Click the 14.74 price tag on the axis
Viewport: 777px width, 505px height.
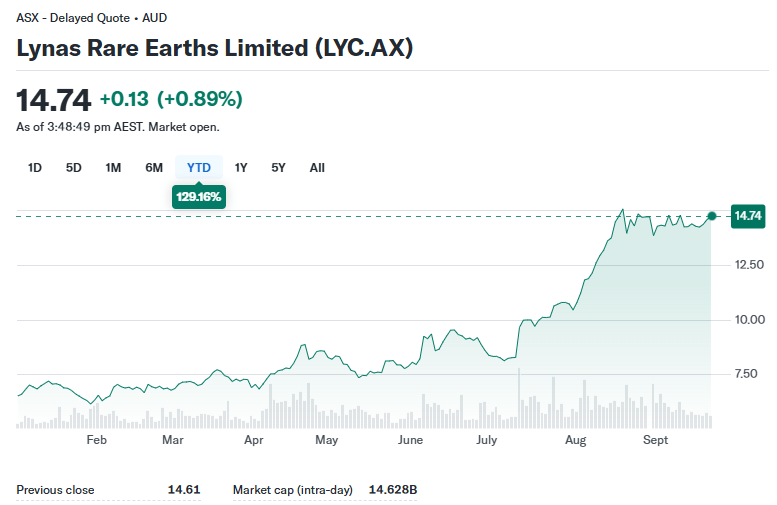(x=748, y=216)
